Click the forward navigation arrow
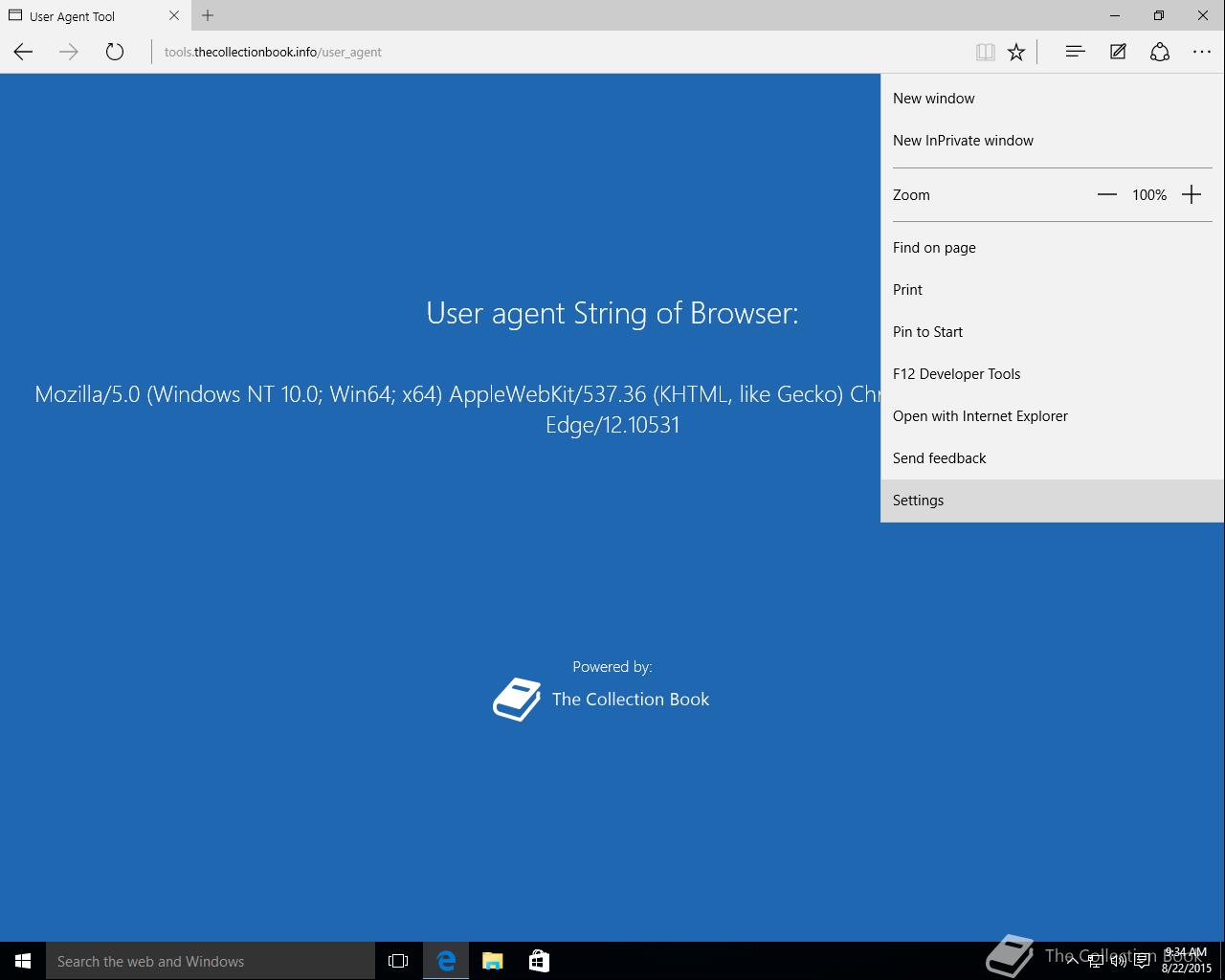The image size is (1225, 980). tap(68, 52)
